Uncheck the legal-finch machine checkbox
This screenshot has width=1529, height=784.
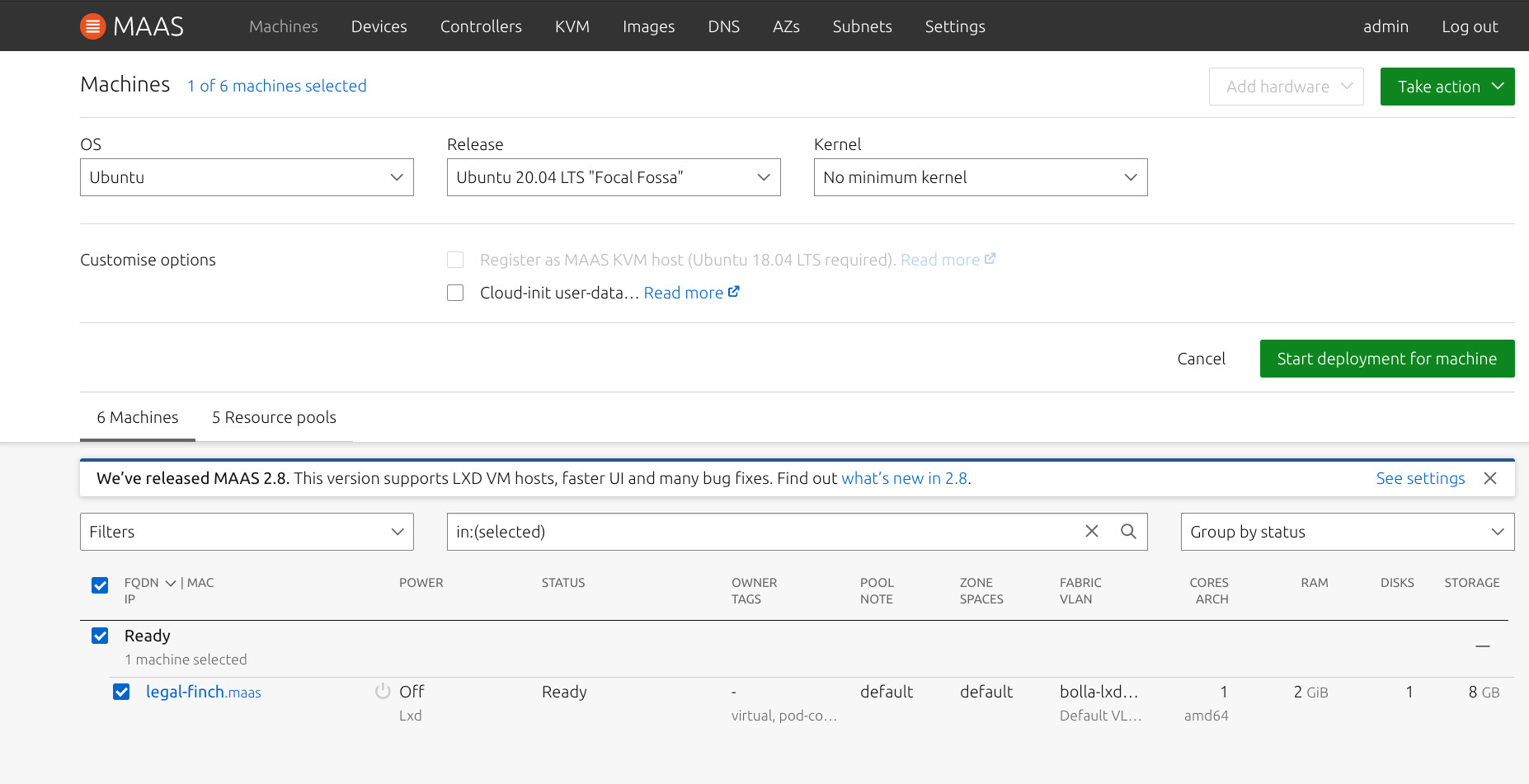point(121,692)
